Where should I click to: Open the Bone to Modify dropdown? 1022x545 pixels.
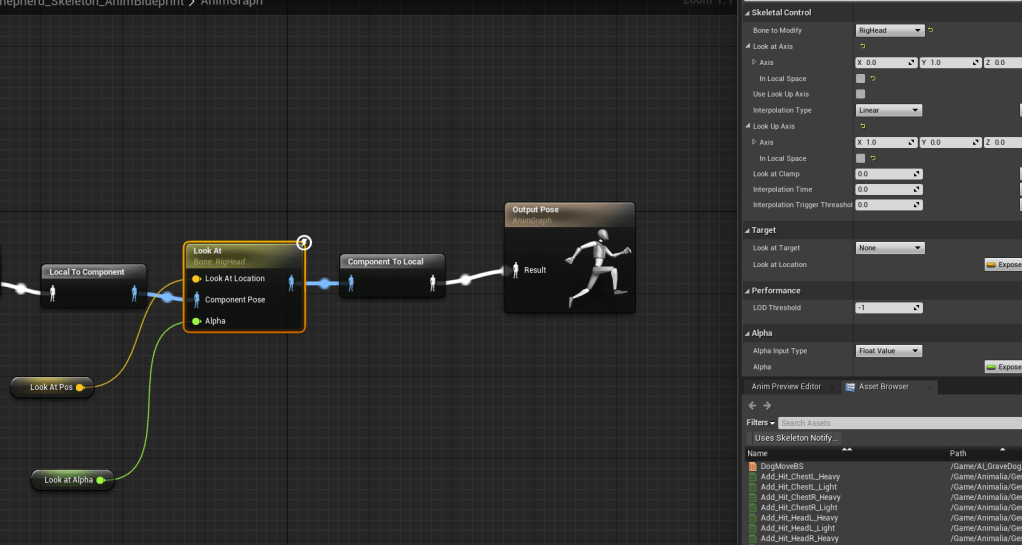tap(889, 30)
